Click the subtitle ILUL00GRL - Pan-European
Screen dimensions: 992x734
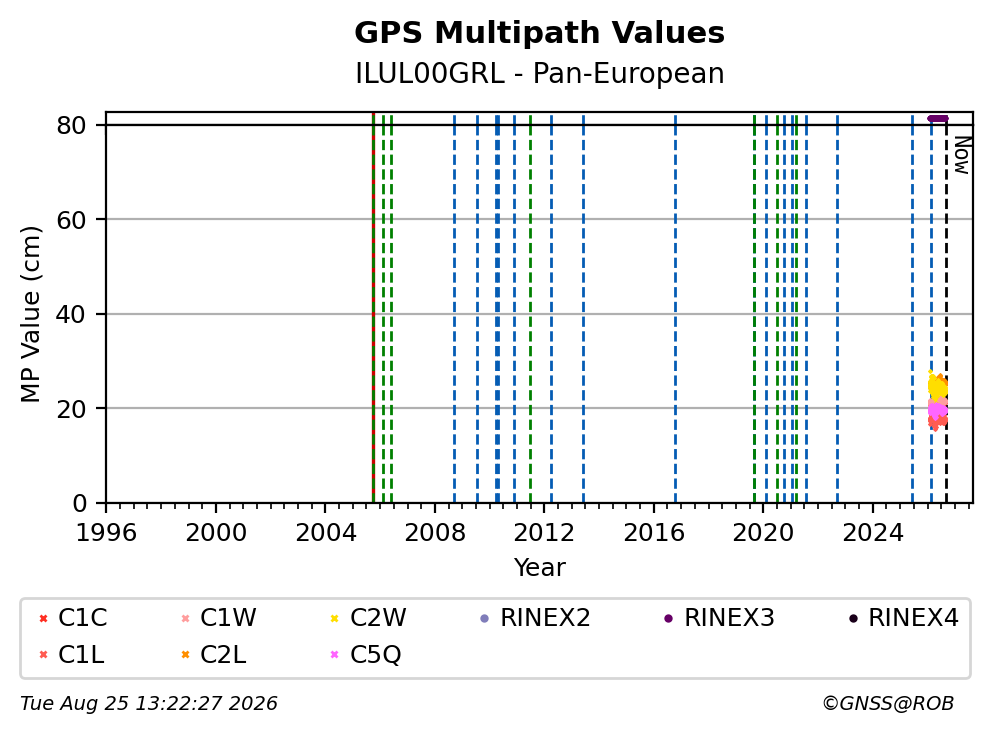coord(539,73)
